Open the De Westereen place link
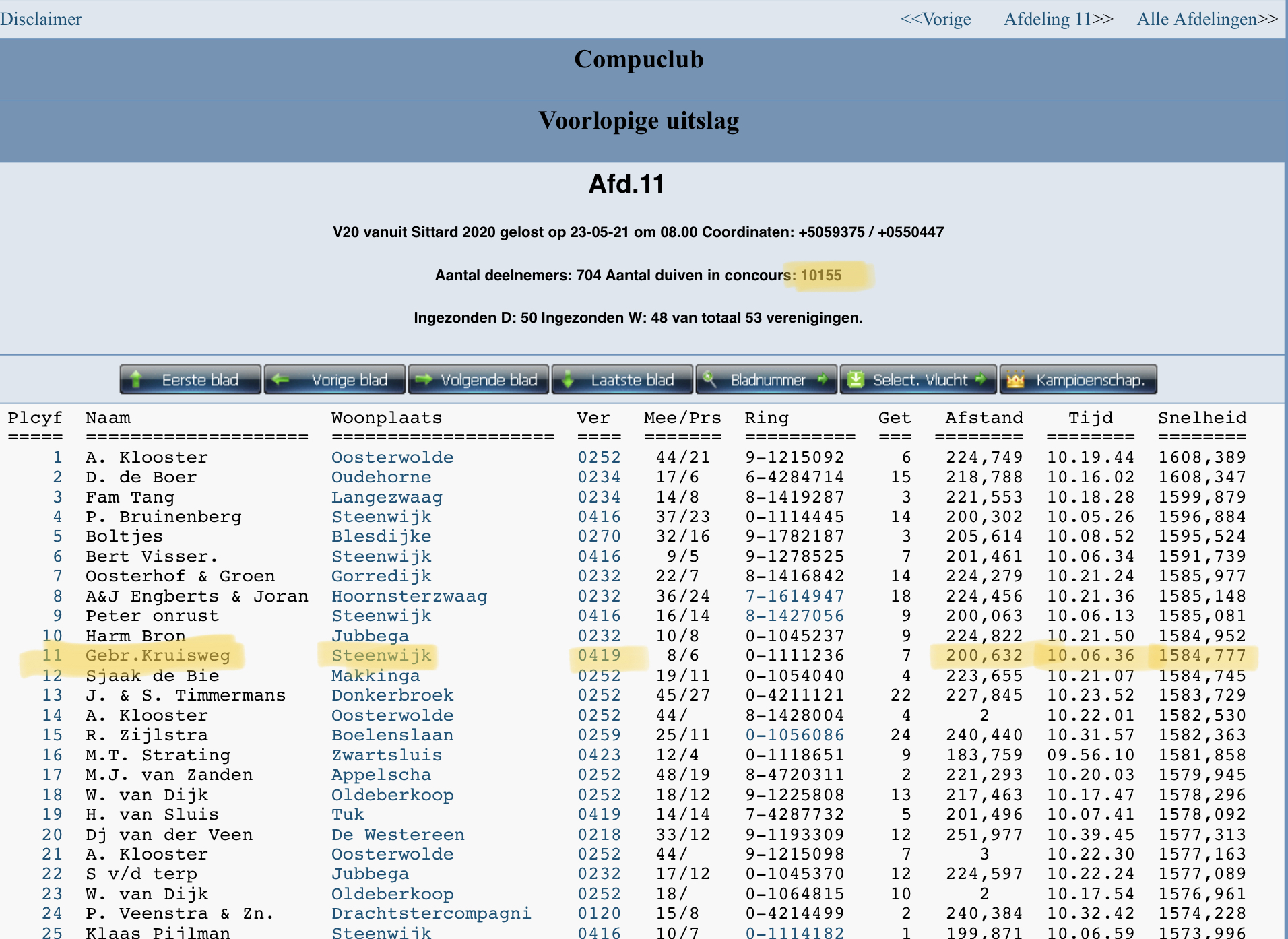The height and width of the screenshot is (939, 1288). click(x=397, y=835)
